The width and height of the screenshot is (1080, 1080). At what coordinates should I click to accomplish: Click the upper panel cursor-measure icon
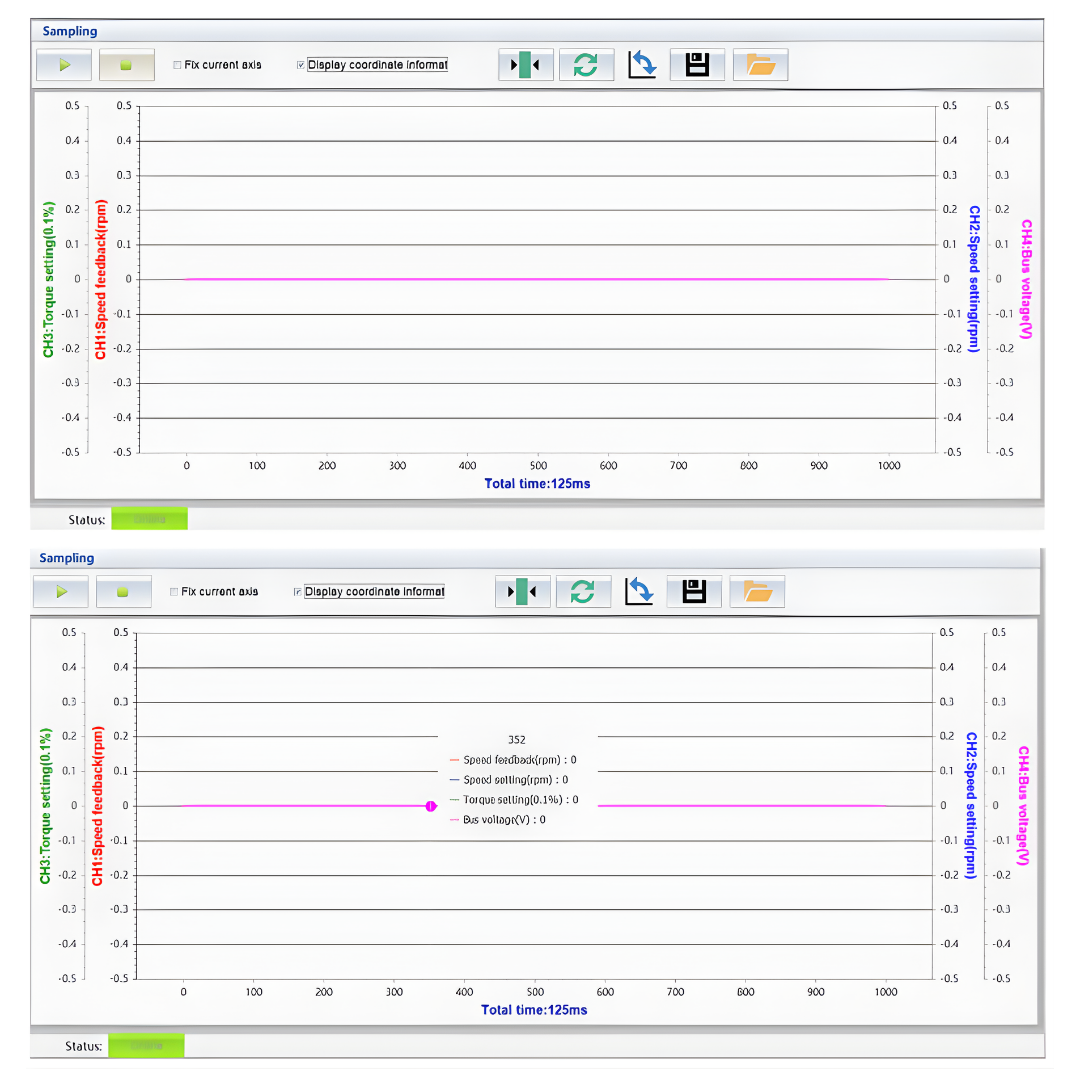[x=526, y=65]
